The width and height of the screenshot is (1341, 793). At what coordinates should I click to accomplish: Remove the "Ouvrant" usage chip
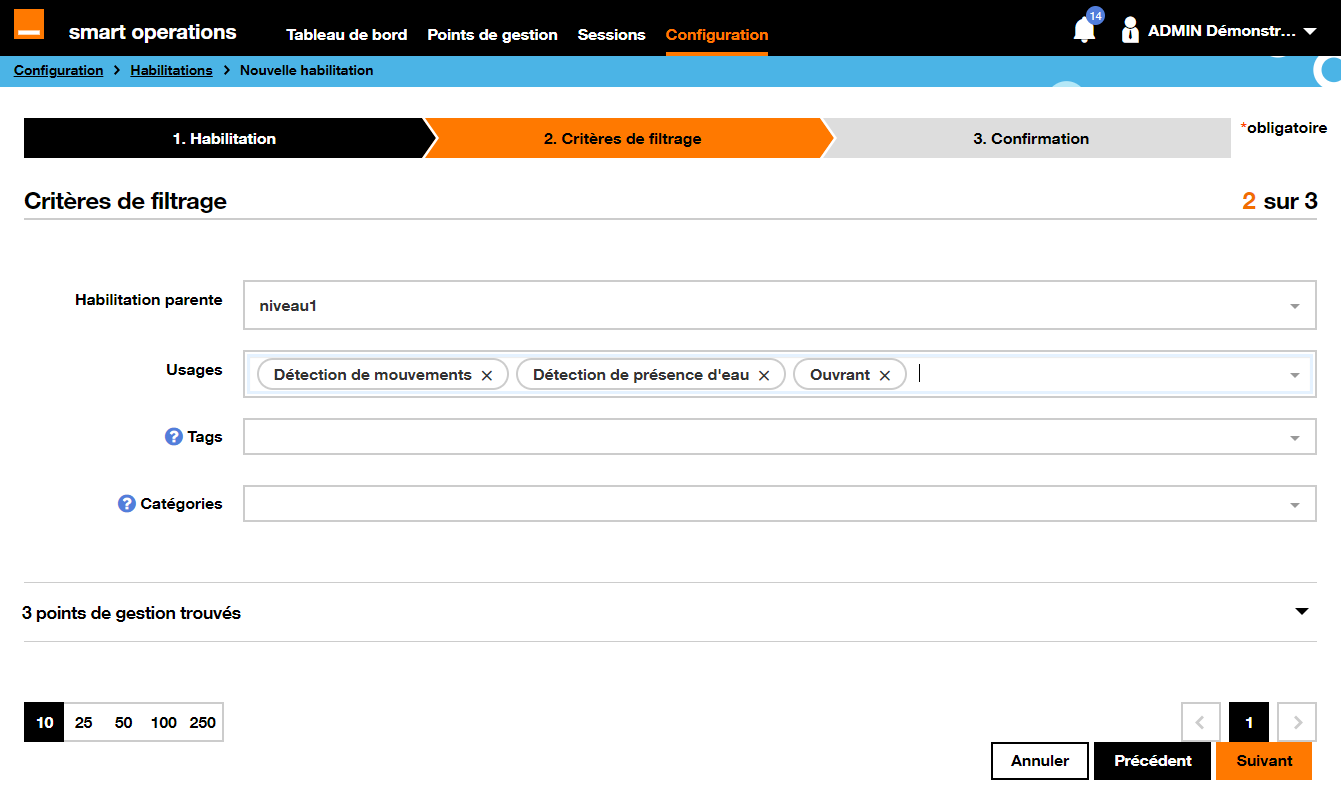point(884,374)
